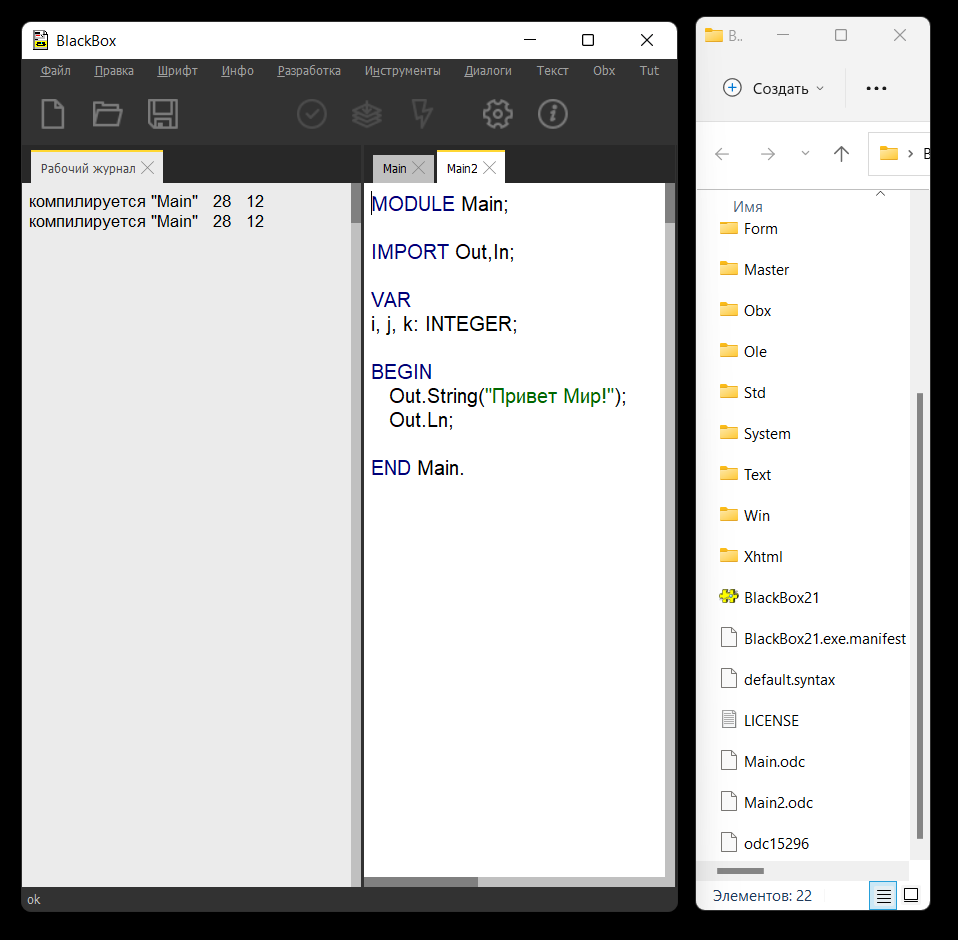The width and height of the screenshot is (958, 940).
Task: Switch Explorer to large thumbnails view
Action: pyautogui.click(x=911, y=896)
